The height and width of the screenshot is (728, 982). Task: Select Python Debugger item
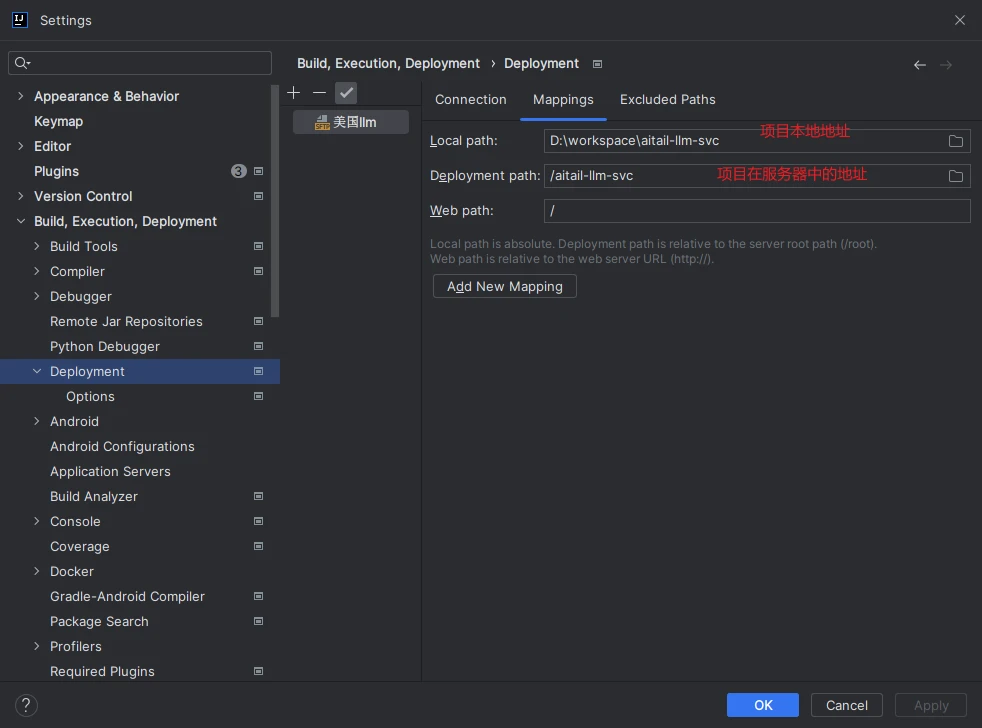[x=105, y=346]
